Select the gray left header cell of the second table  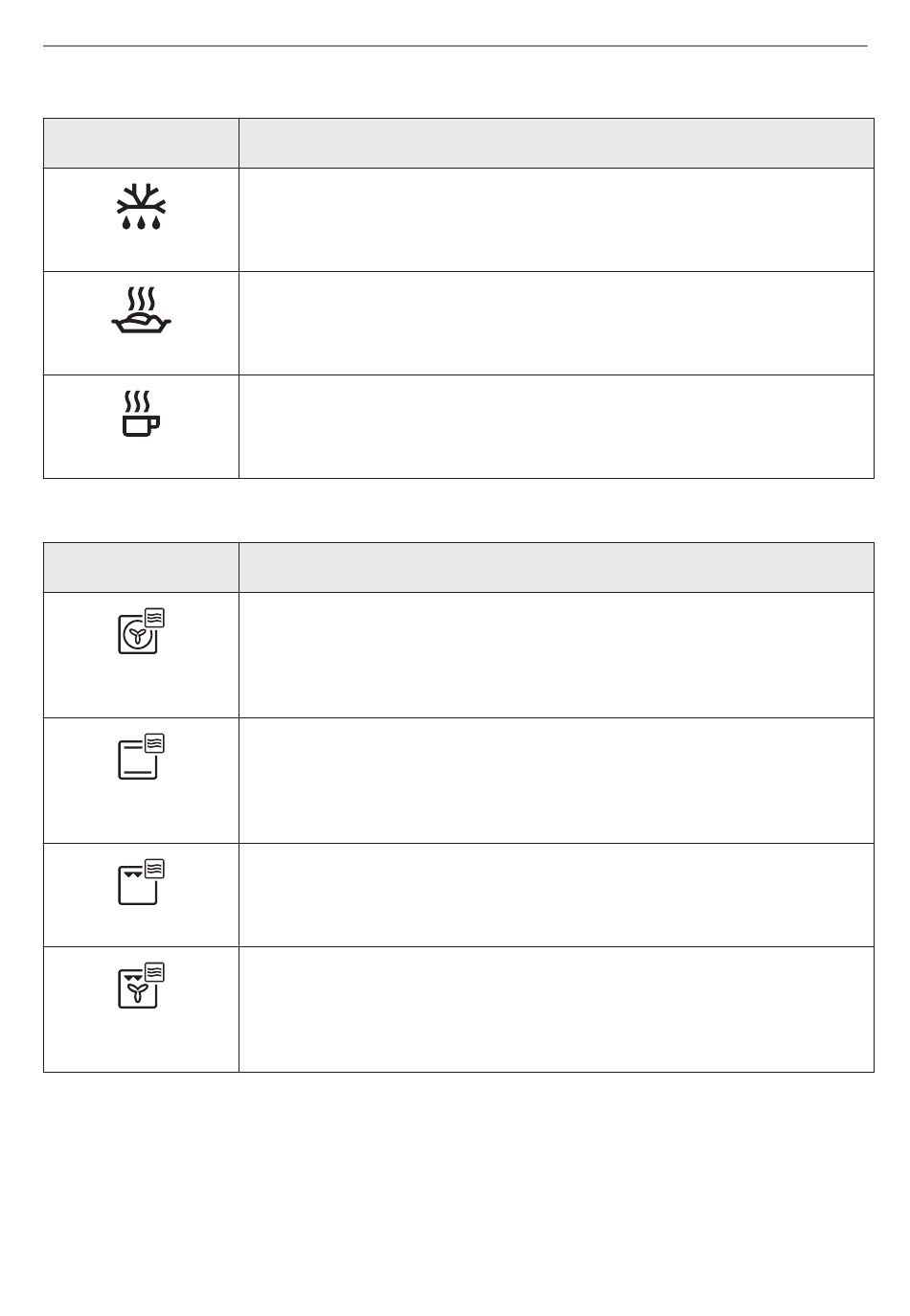141,568
